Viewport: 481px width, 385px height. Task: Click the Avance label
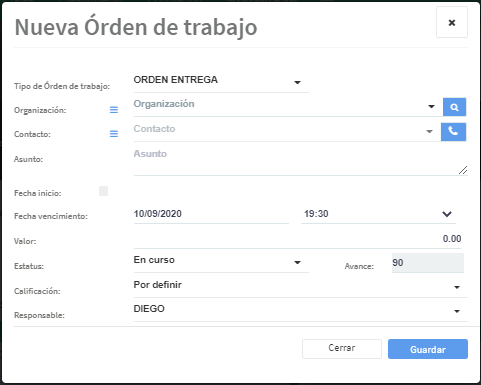point(359,266)
